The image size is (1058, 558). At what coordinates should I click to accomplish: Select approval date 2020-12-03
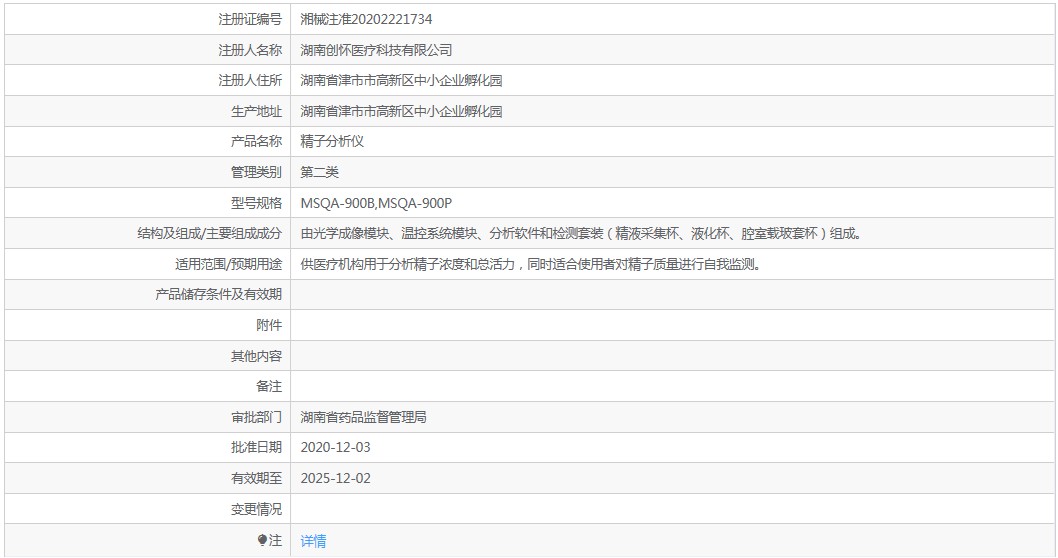(335, 447)
